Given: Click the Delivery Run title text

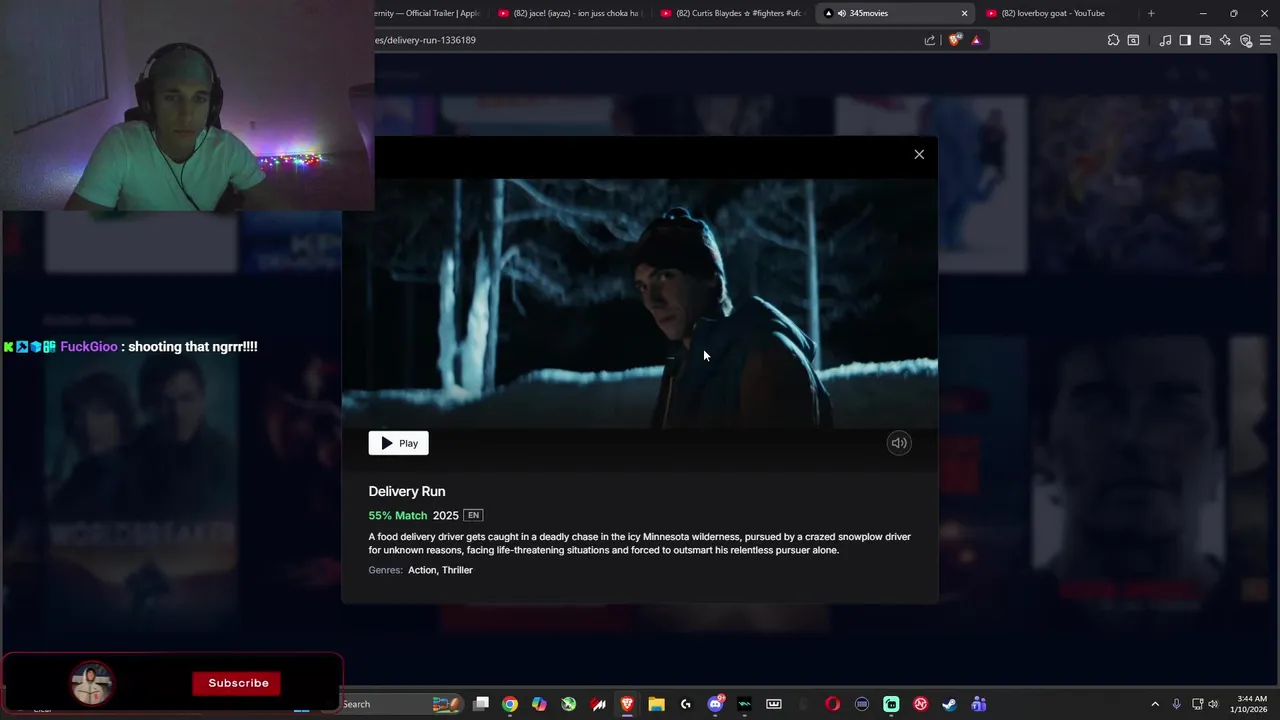Looking at the screenshot, I should click(x=407, y=491).
